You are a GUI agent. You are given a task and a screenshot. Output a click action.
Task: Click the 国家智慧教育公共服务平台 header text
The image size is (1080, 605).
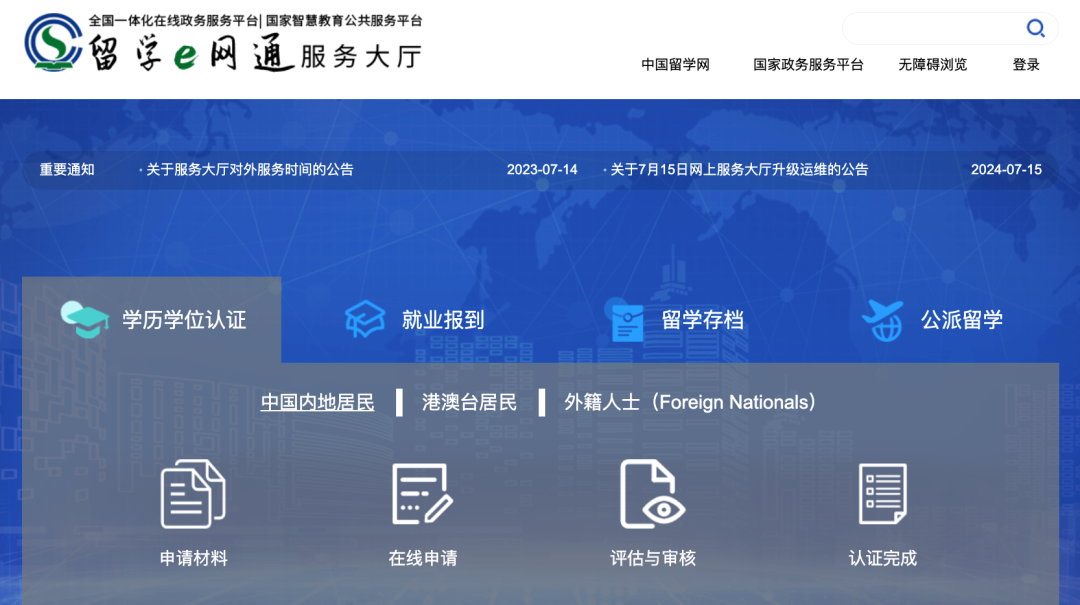click(344, 21)
